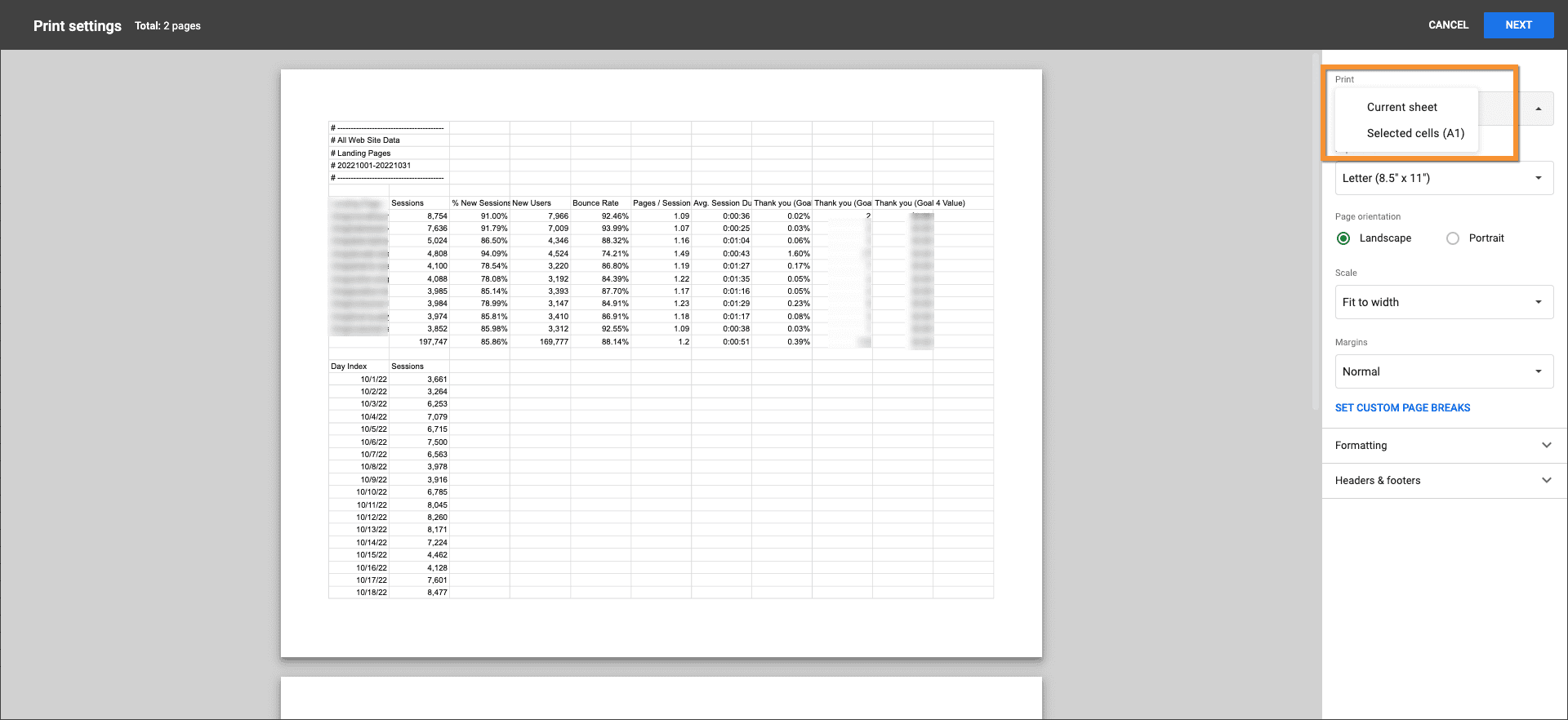This screenshot has width=1568, height=720.
Task: Open the Fit to width scale dropdown
Action: 1443,302
